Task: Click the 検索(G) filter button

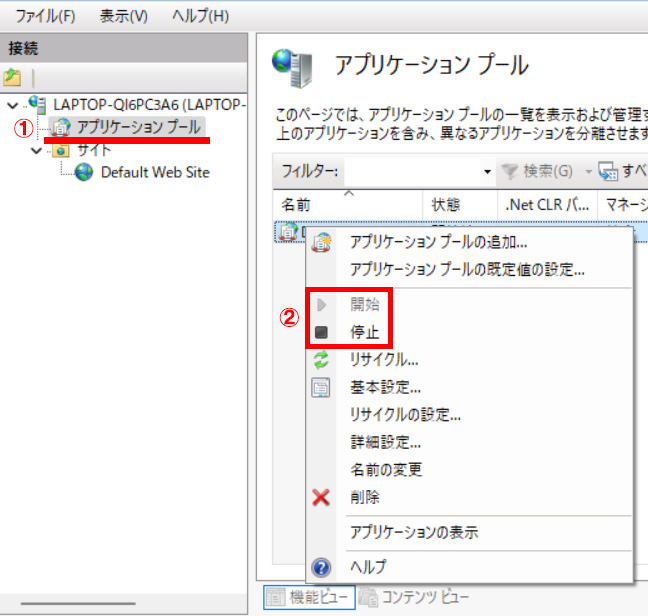Action: (537, 171)
